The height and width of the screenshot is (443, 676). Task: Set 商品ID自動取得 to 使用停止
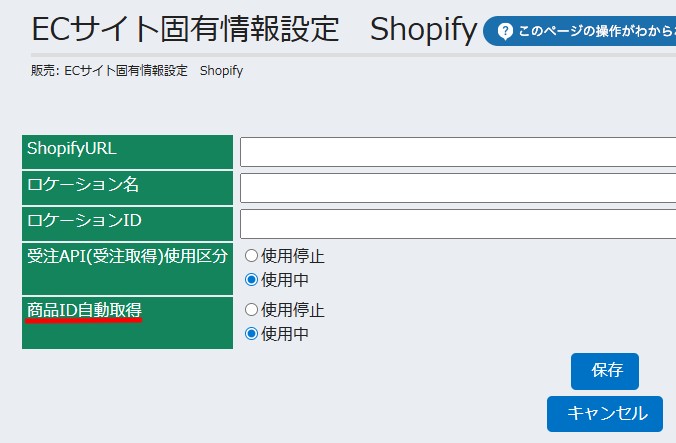tap(252, 310)
